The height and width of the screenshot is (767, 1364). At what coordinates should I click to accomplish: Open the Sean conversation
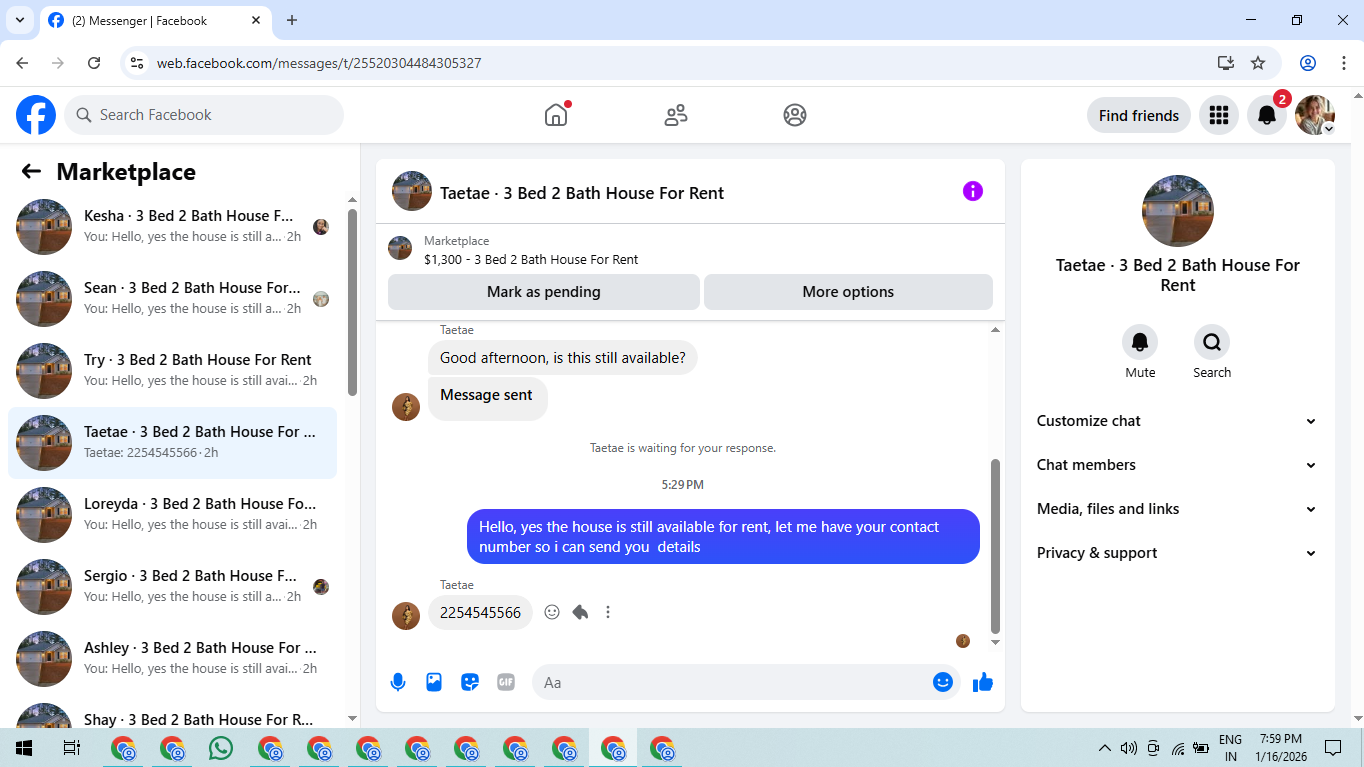172,299
